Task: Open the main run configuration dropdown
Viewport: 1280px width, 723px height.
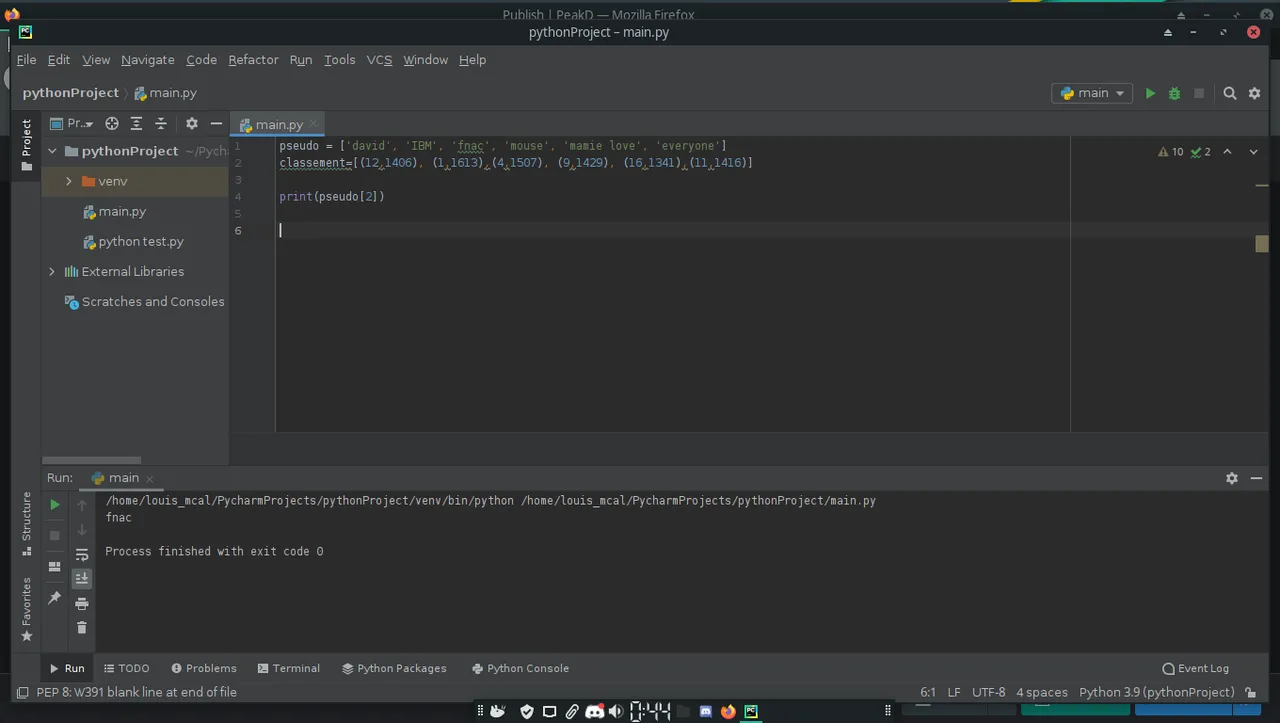Action: [1092, 93]
